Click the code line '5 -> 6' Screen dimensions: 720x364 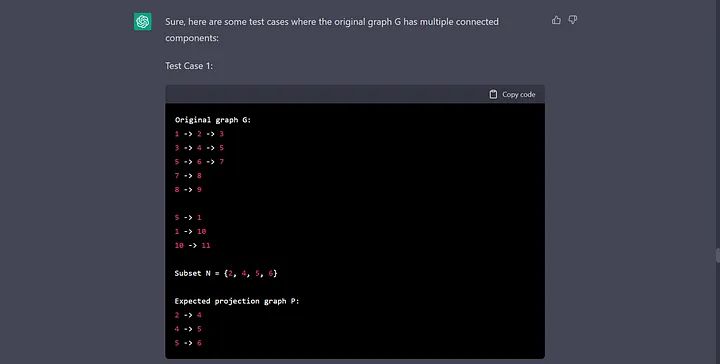188,343
